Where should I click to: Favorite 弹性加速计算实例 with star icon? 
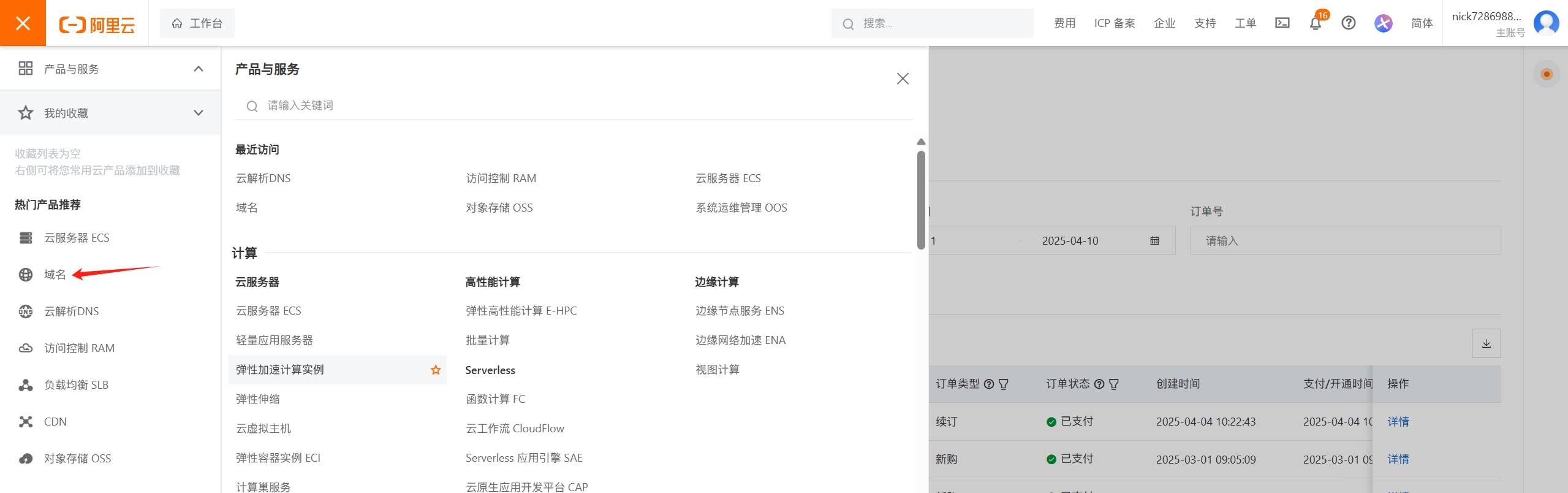(x=436, y=370)
